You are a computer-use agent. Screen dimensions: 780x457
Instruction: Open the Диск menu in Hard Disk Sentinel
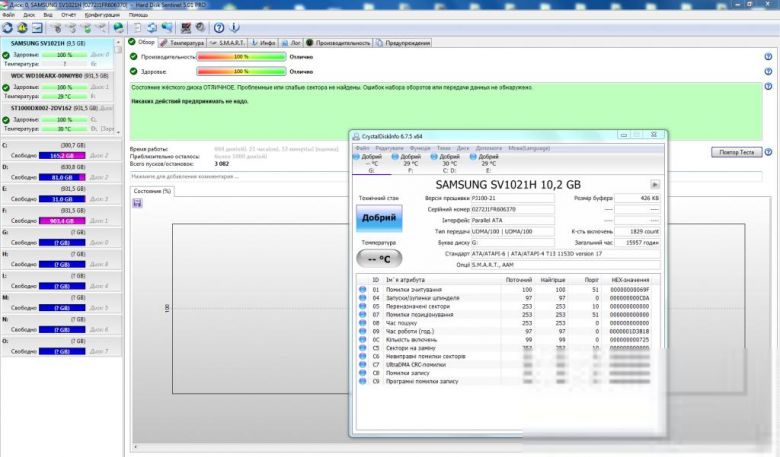click(29, 15)
